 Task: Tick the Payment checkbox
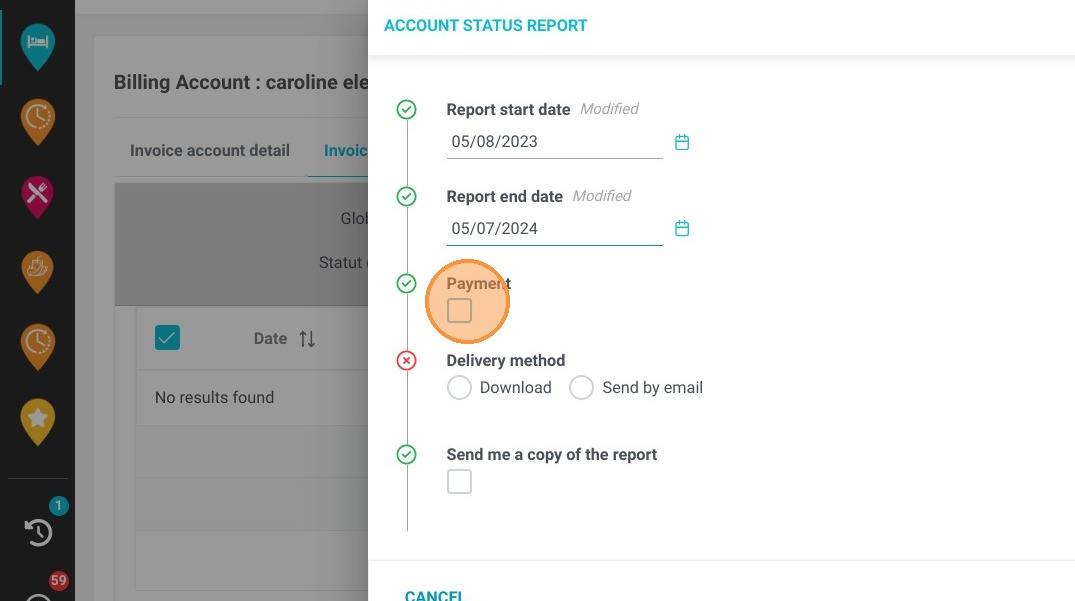click(459, 310)
